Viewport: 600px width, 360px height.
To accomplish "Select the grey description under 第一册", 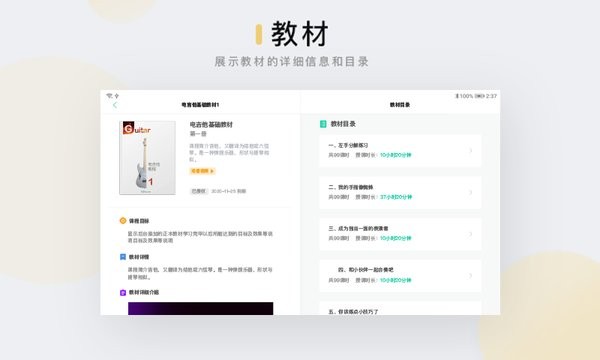I will (x=229, y=153).
